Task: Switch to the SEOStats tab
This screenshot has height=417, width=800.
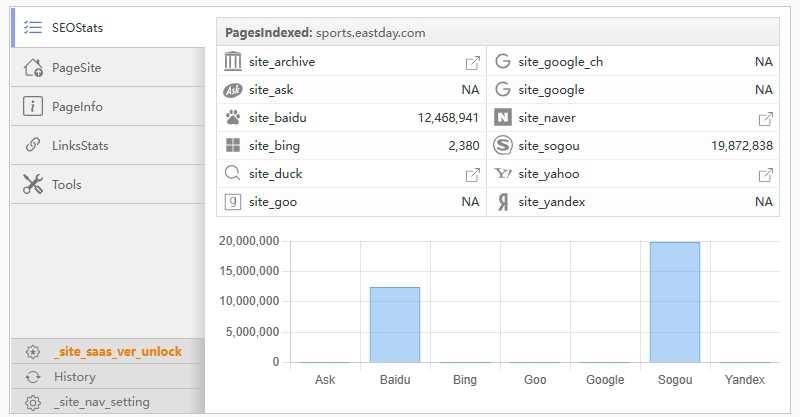Action: (x=108, y=28)
